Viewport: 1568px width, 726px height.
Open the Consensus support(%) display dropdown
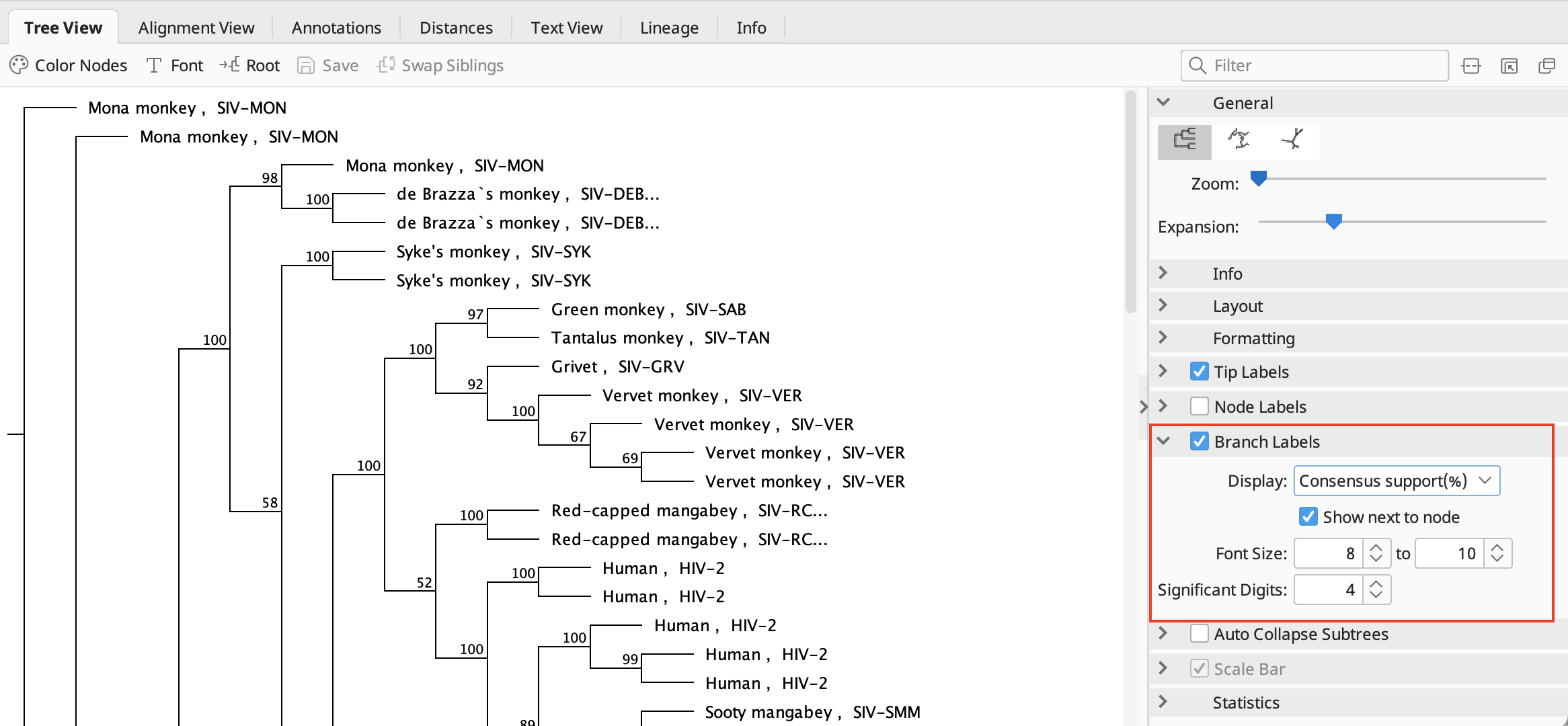pos(1396,481)
